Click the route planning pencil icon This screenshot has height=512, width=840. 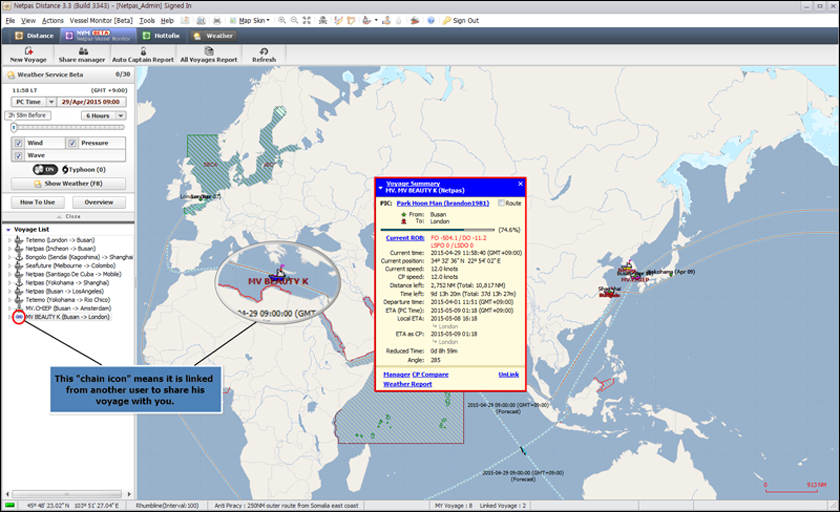point(339,20)
